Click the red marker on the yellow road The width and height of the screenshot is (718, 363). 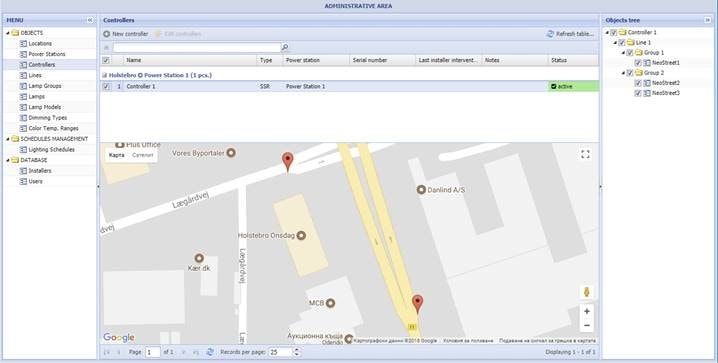point(417,303)
